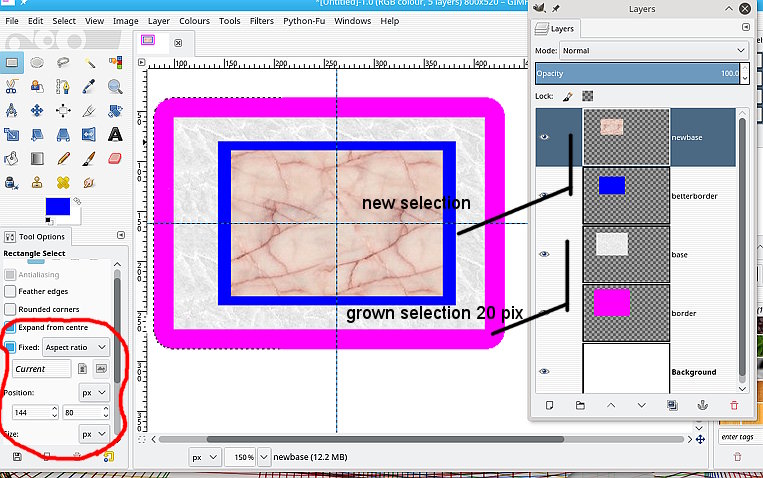This screenshot has width=763, height=478.
Task: Open the Filters menu
Action: (x=262, y=21)
